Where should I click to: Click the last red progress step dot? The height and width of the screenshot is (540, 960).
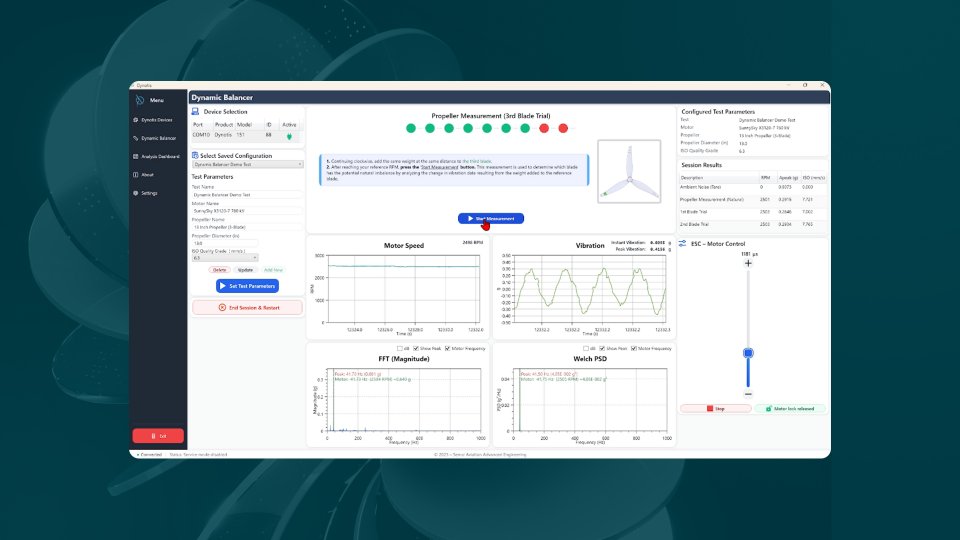(563, 128)
